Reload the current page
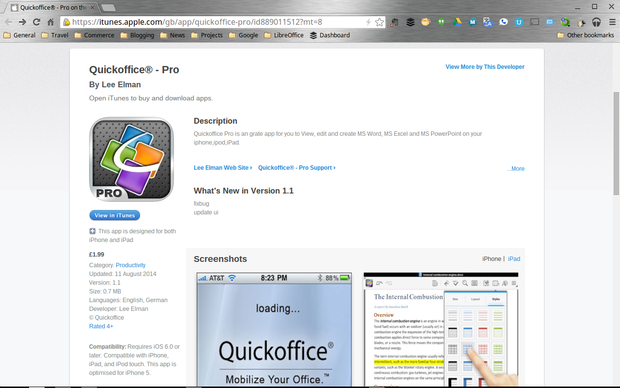The width and height of the screenshot is (620, 388). [36, 22]
